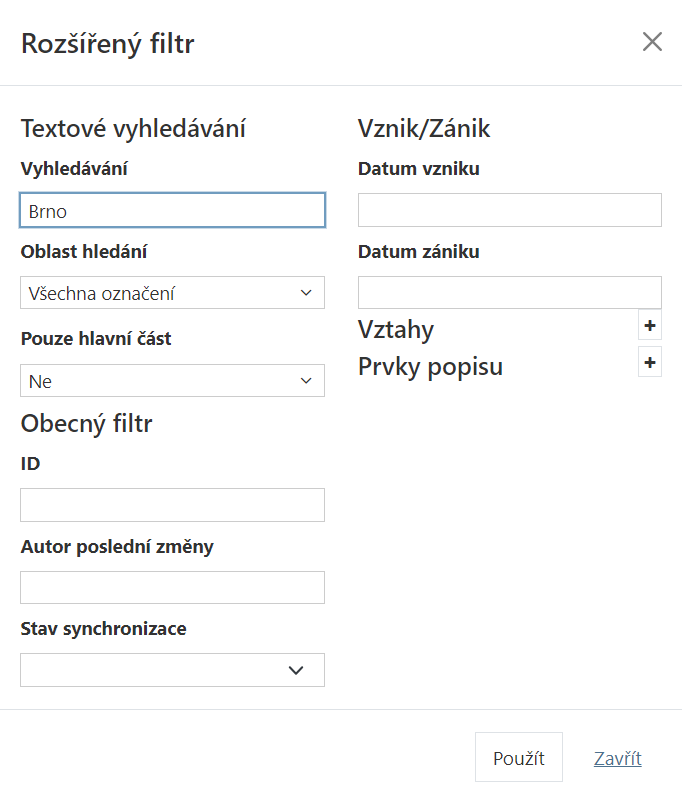The width and height of the screenshot is (682, 802).
Task: Expand Prvky popisu with plus icon
Action: coord(650,363)
